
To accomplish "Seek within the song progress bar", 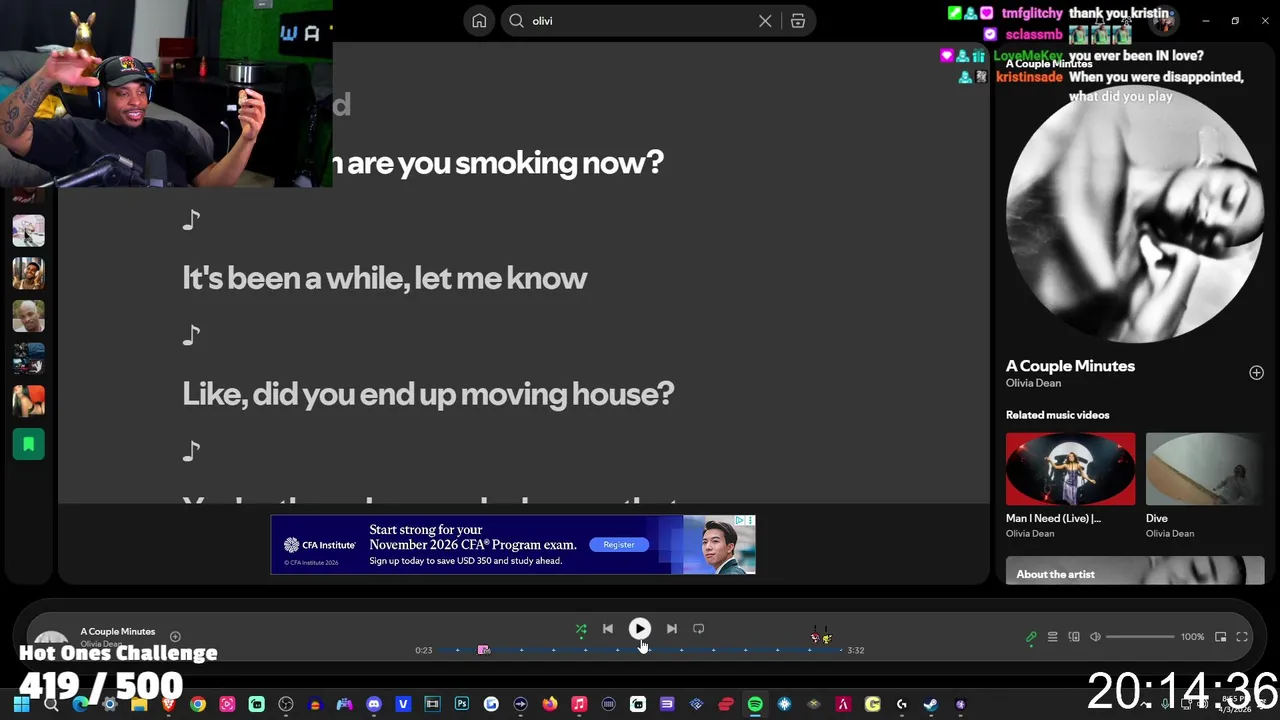I will click(x=640, y=650).
